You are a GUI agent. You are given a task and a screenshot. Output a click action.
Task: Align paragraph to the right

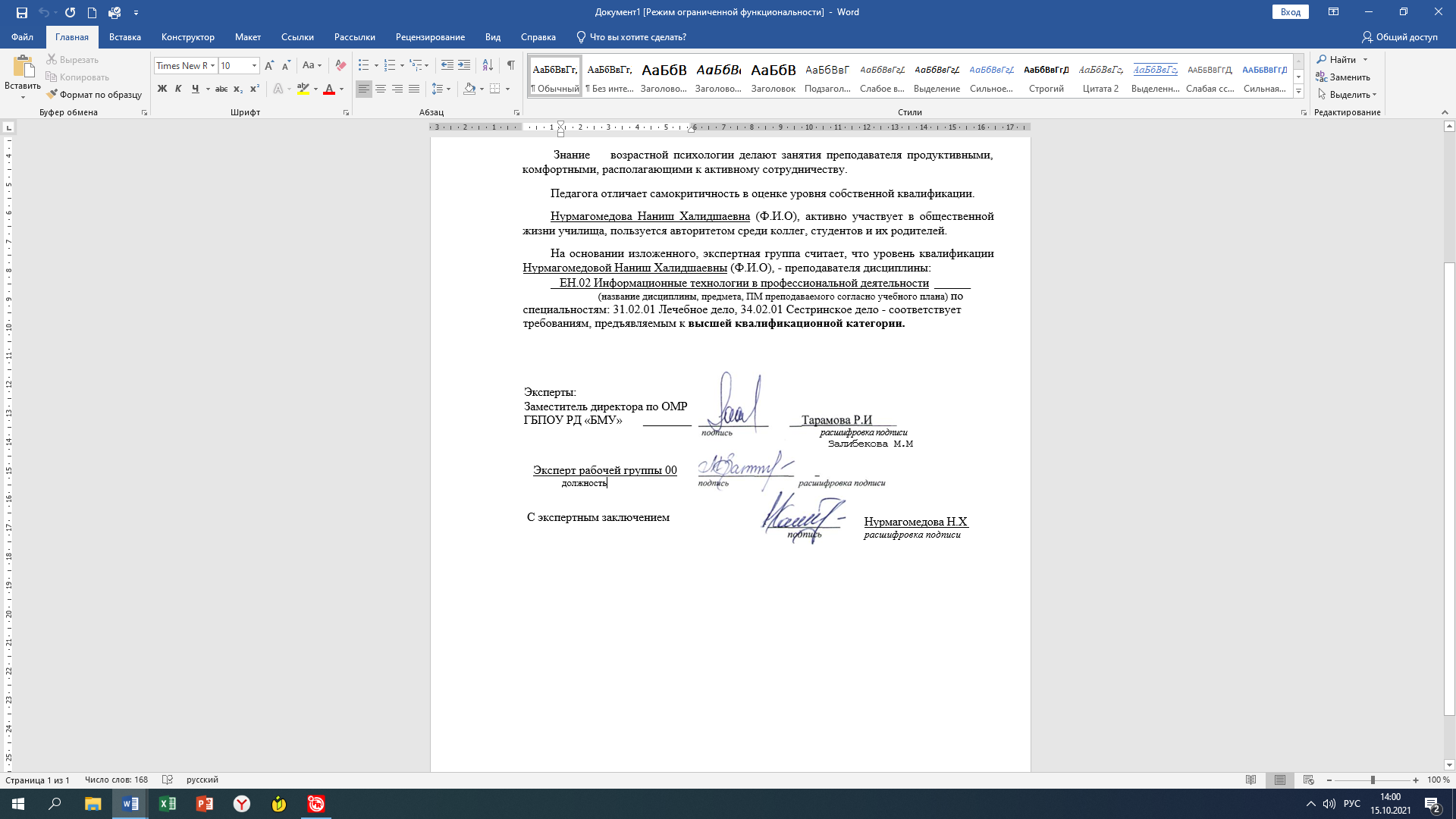tap(397, 89)
